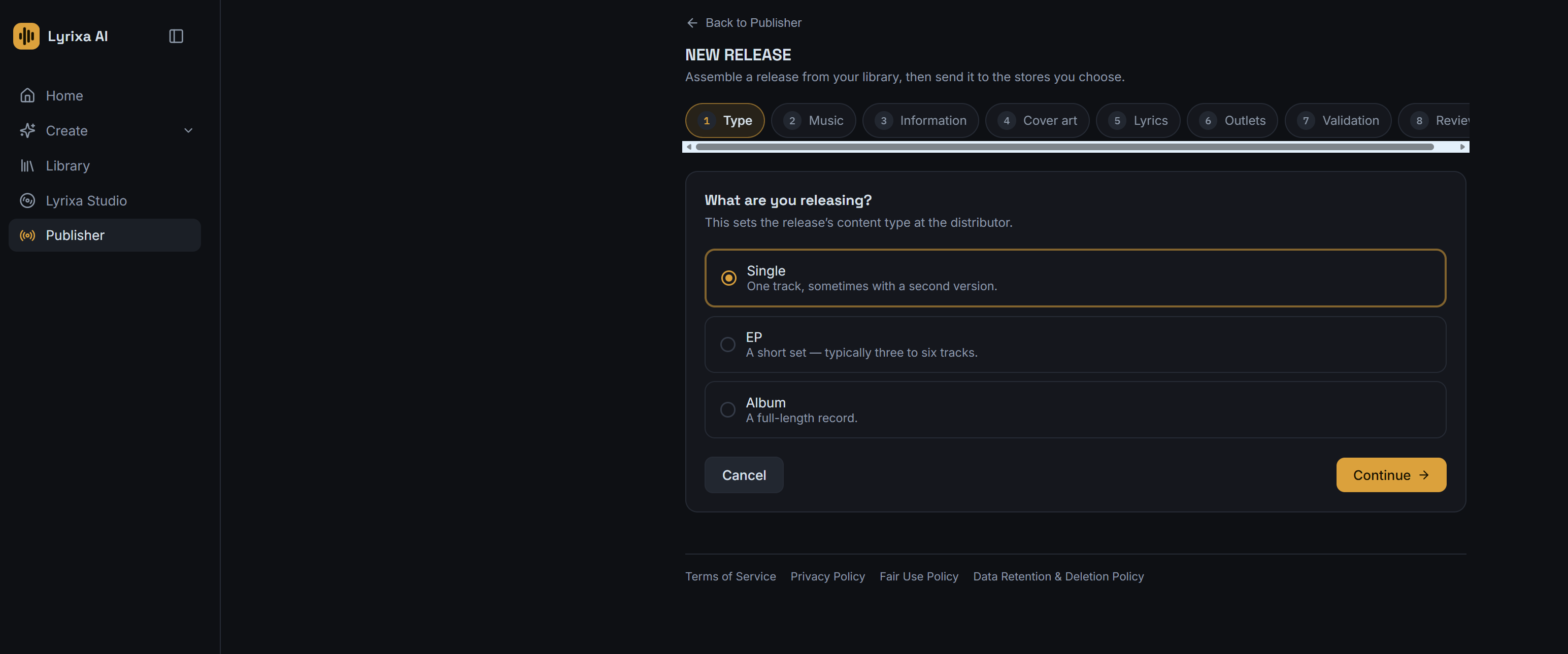Screen dimensions: 1568x654
Task: Go to the Music step tab
Action: 813,120
